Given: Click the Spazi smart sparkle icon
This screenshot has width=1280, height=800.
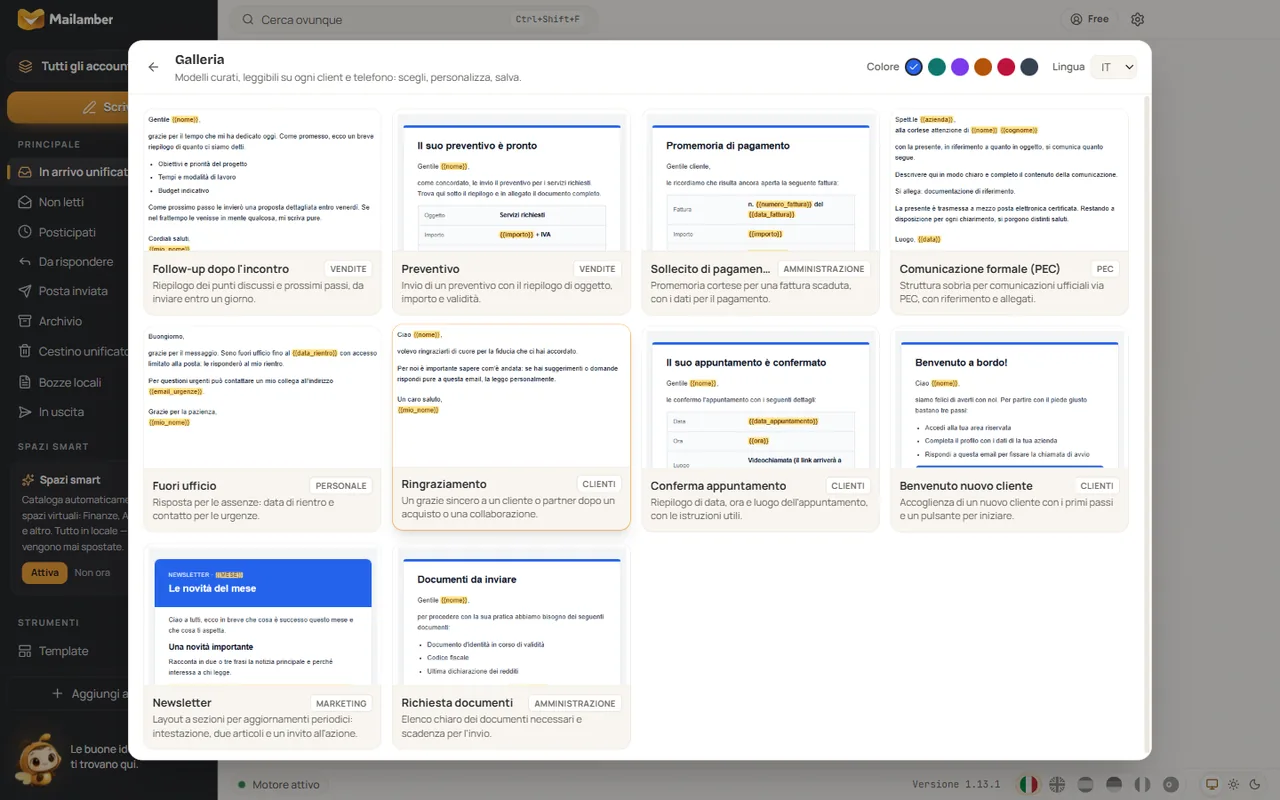Looking at the screenshot, I should [28, 480].
